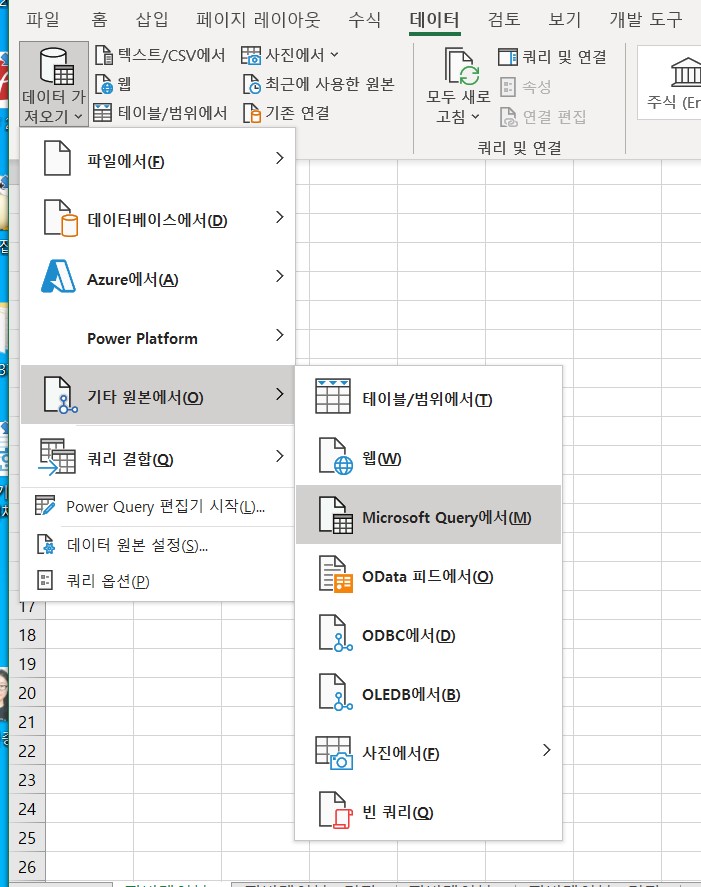Select row header 25

pos(27,838)
